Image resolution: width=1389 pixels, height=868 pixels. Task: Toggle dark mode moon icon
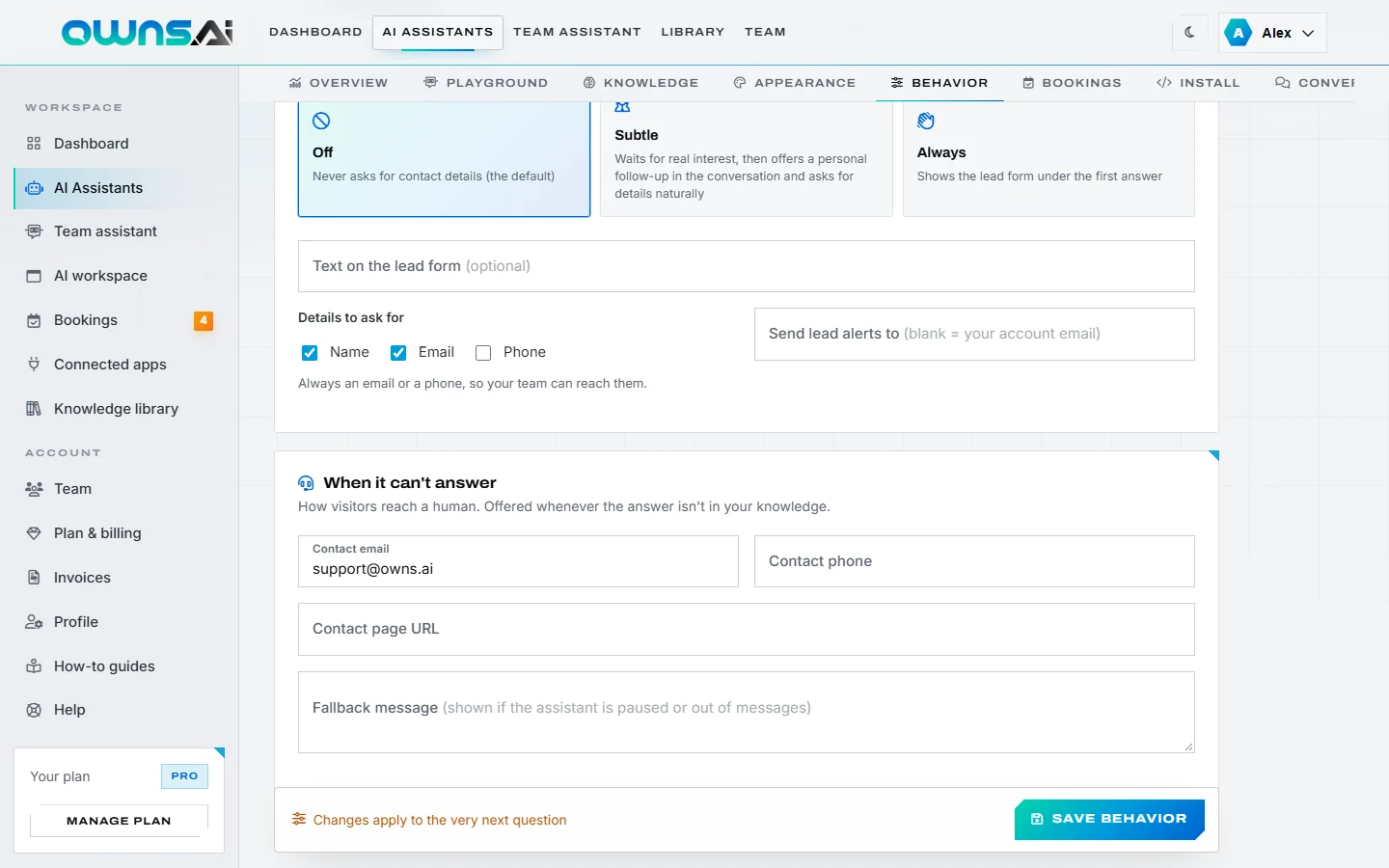pos(1189,32)
